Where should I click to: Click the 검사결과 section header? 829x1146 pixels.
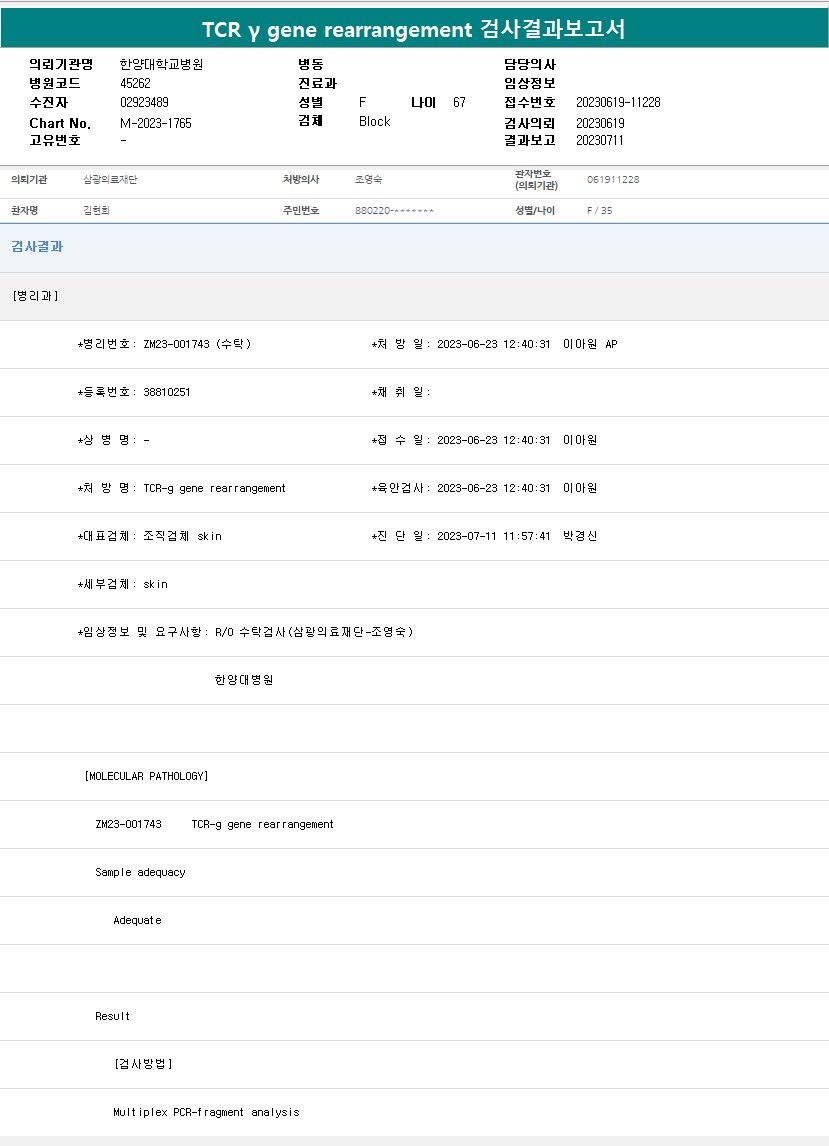[37, 247]
